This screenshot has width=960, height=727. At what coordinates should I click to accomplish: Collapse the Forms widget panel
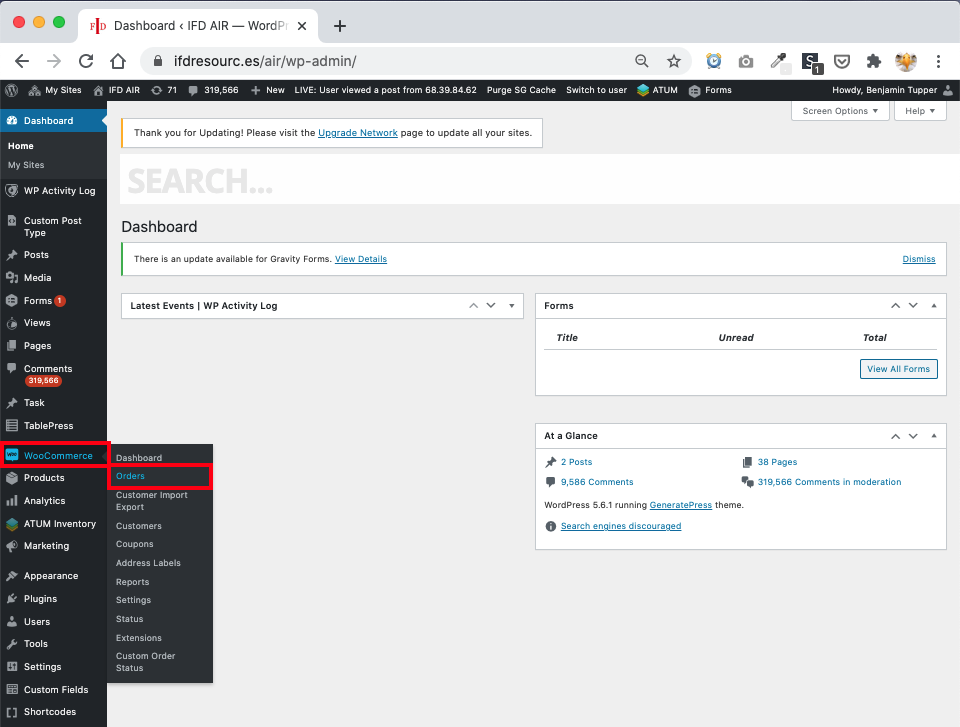point(934,306)
